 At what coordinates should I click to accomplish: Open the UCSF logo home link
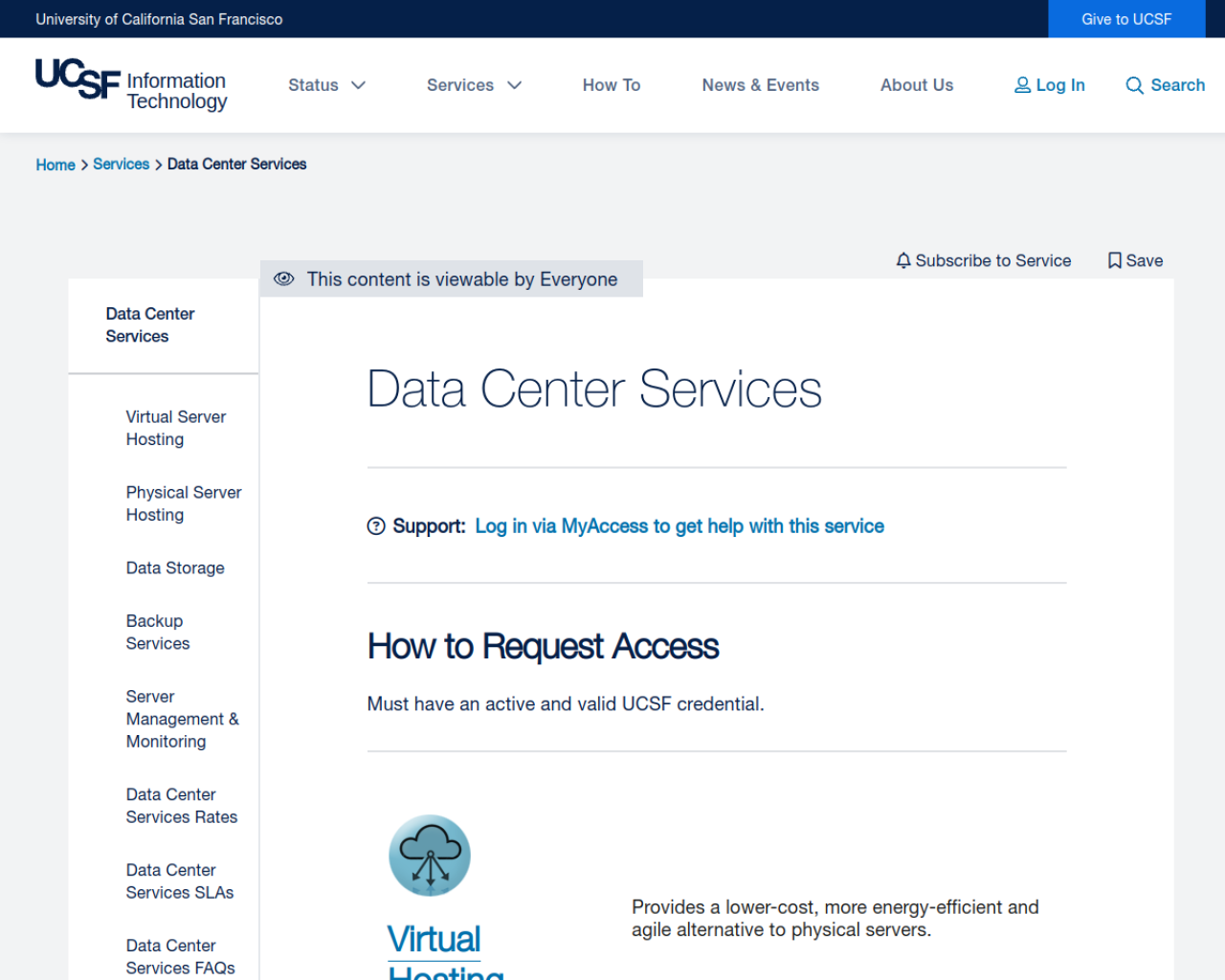point(78,78)
